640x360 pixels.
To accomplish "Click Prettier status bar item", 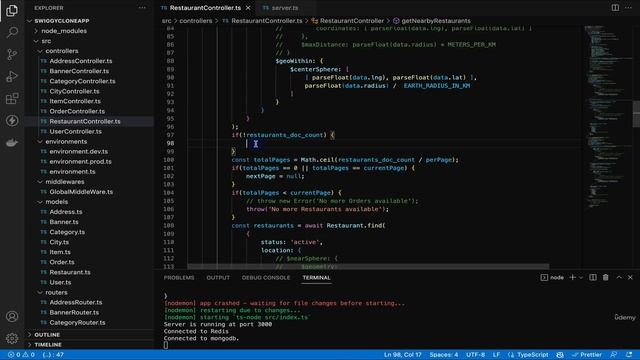I will (x=587, y=355).
